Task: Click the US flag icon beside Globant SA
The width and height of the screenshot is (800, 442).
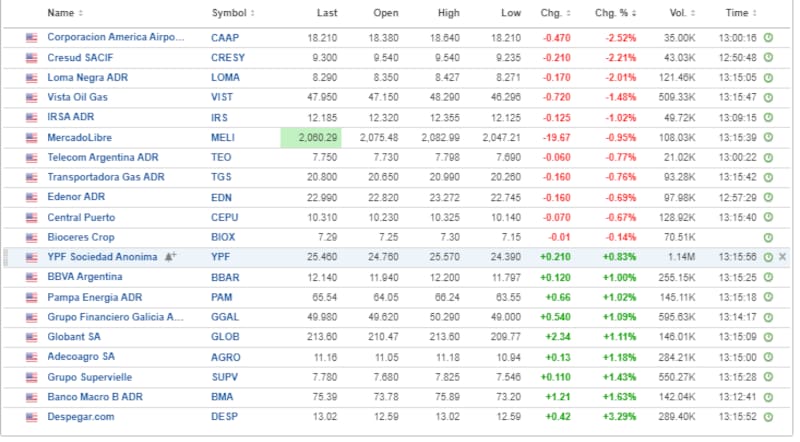Action: pyautogui.click(x=32, y=337)
